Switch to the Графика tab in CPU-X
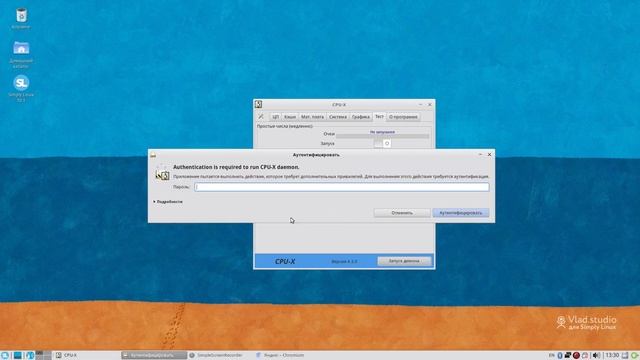Screen dimensions: 640x360 point(361,117)
